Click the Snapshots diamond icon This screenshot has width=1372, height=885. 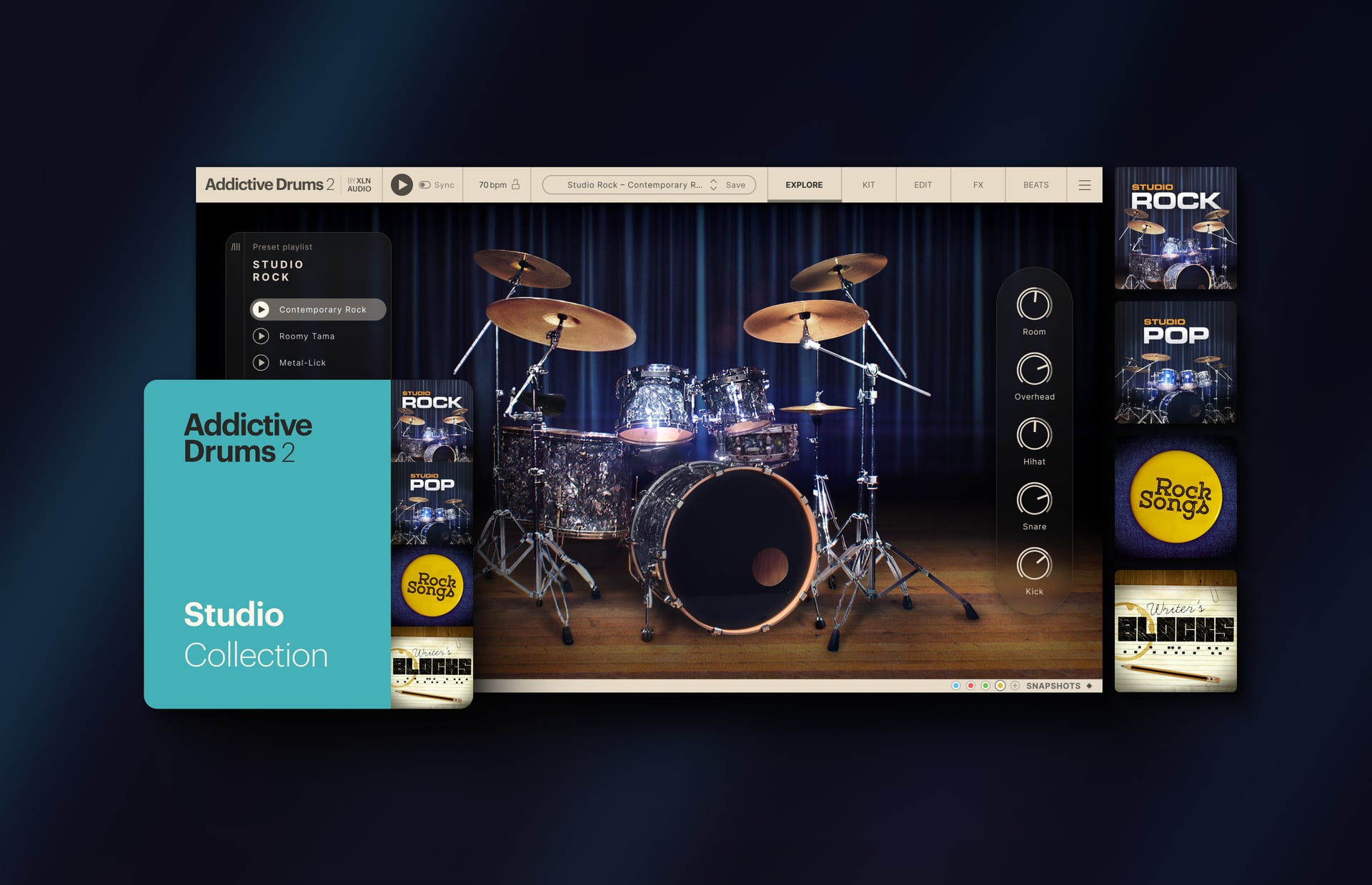[1089, 686]
